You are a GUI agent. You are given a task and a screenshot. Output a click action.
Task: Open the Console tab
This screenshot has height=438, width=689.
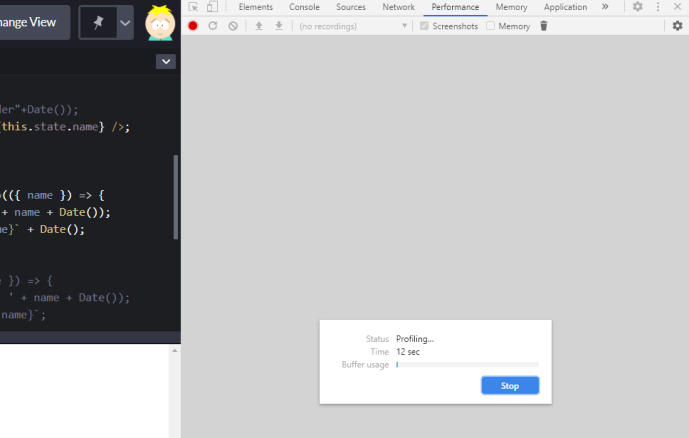click(304, 7)
